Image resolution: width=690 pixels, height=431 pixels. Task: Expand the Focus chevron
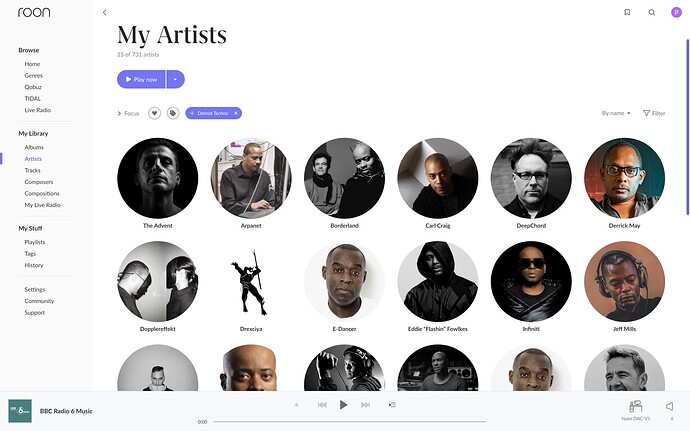[119, 113]
